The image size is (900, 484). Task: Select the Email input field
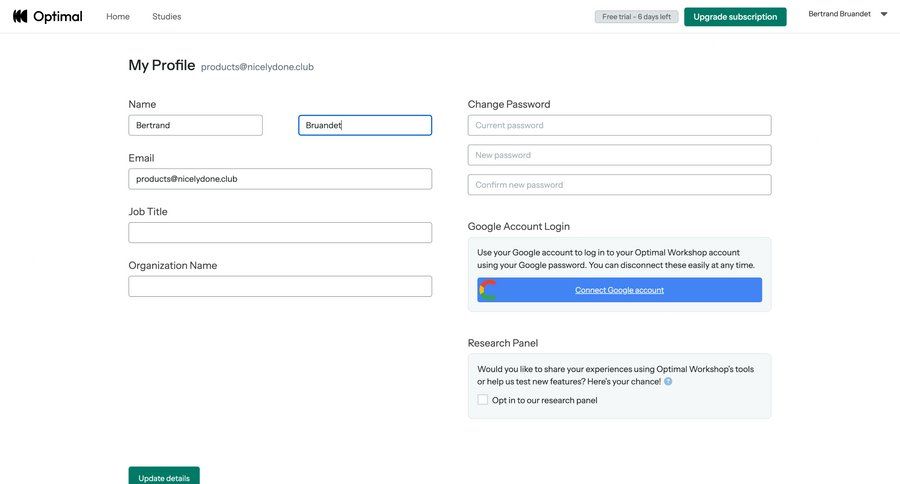tap(280, 179)
